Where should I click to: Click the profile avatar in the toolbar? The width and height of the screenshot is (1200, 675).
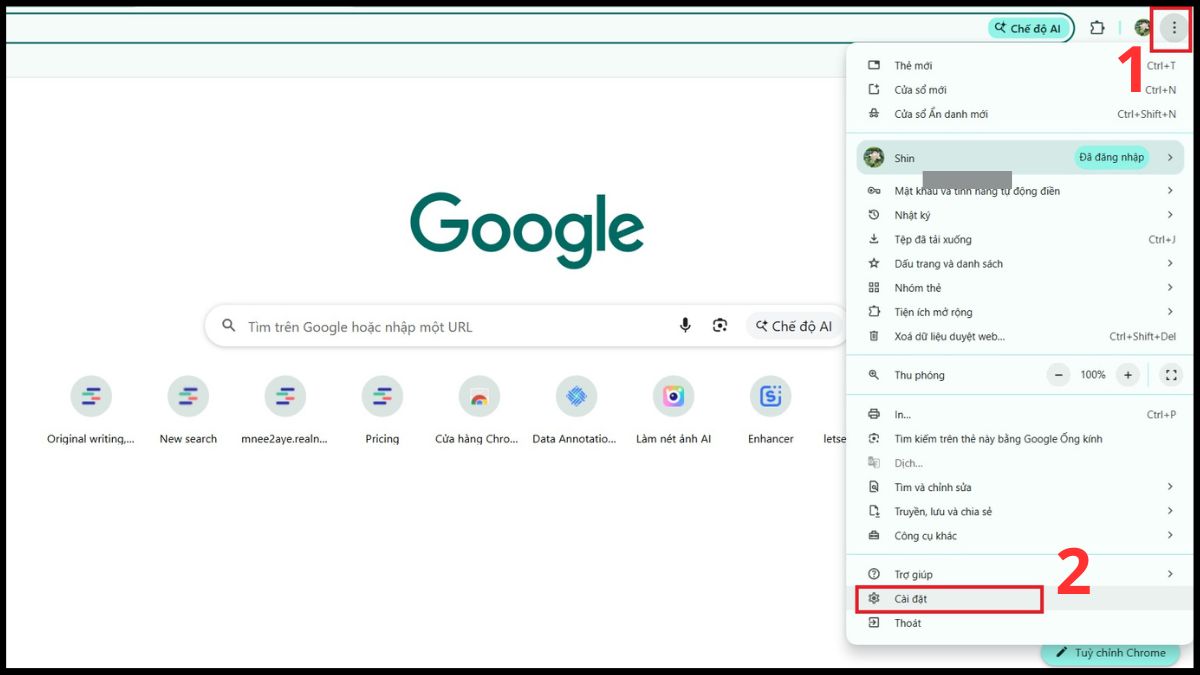[1142, 28]
